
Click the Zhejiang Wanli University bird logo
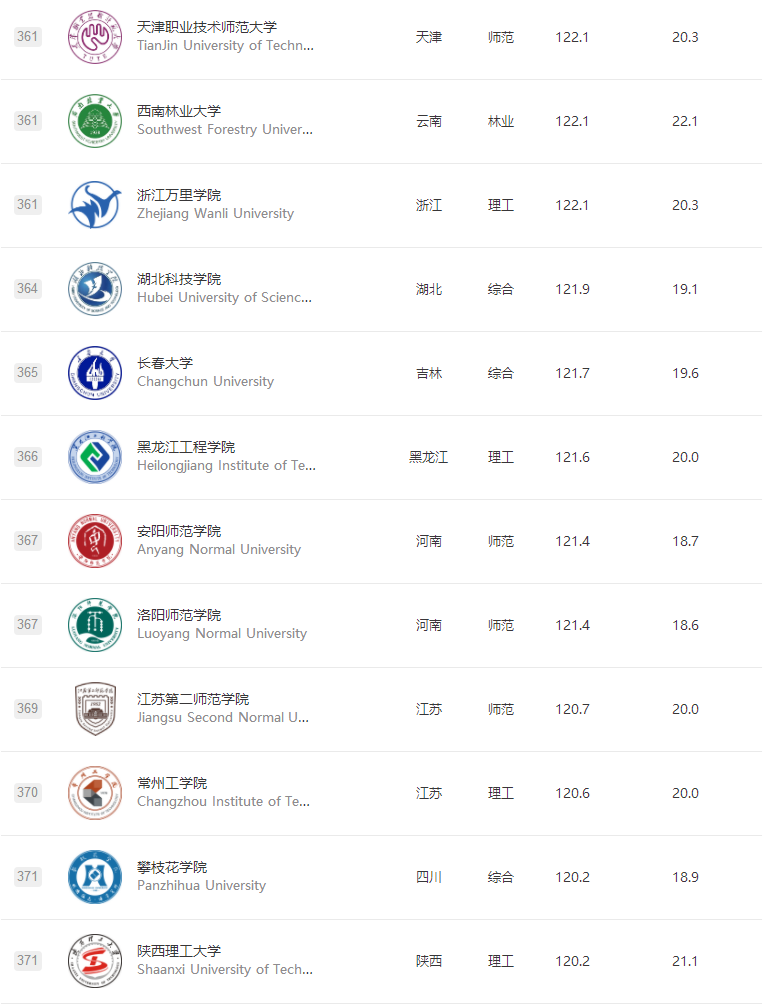pyautogui.click(x=94, y=205)
